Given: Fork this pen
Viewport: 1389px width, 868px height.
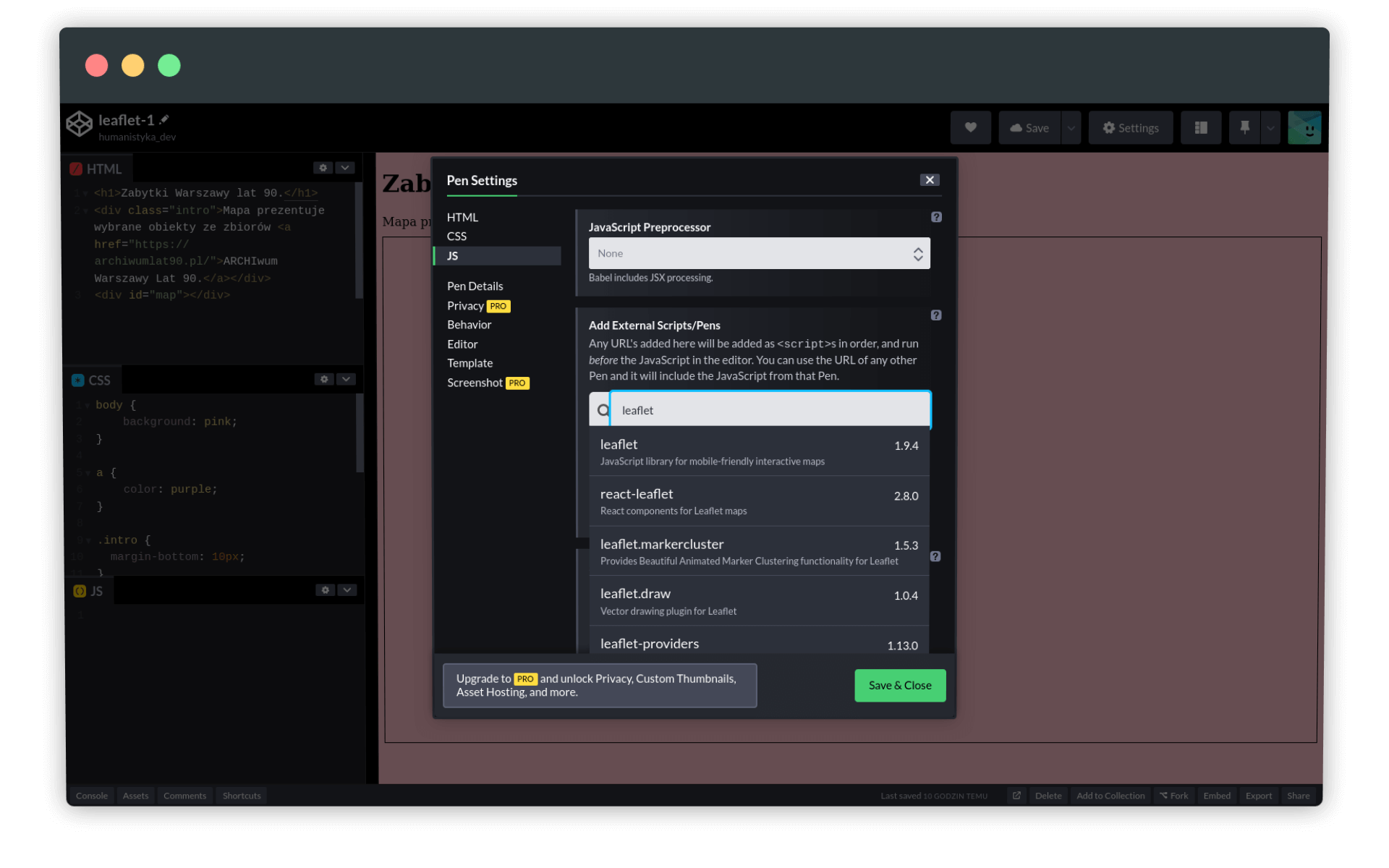Looking at the screenshot, I should (1173, 796).
